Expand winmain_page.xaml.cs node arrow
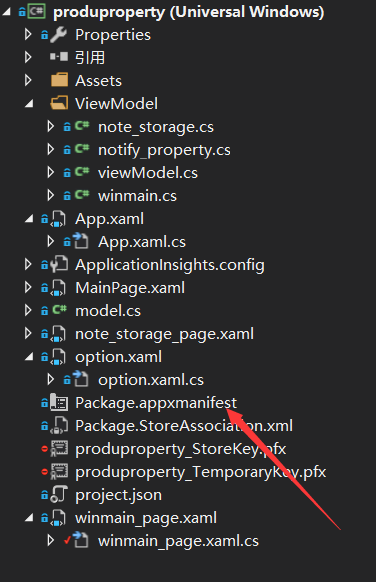The image size is (376, 582). [x=51, y=541]
